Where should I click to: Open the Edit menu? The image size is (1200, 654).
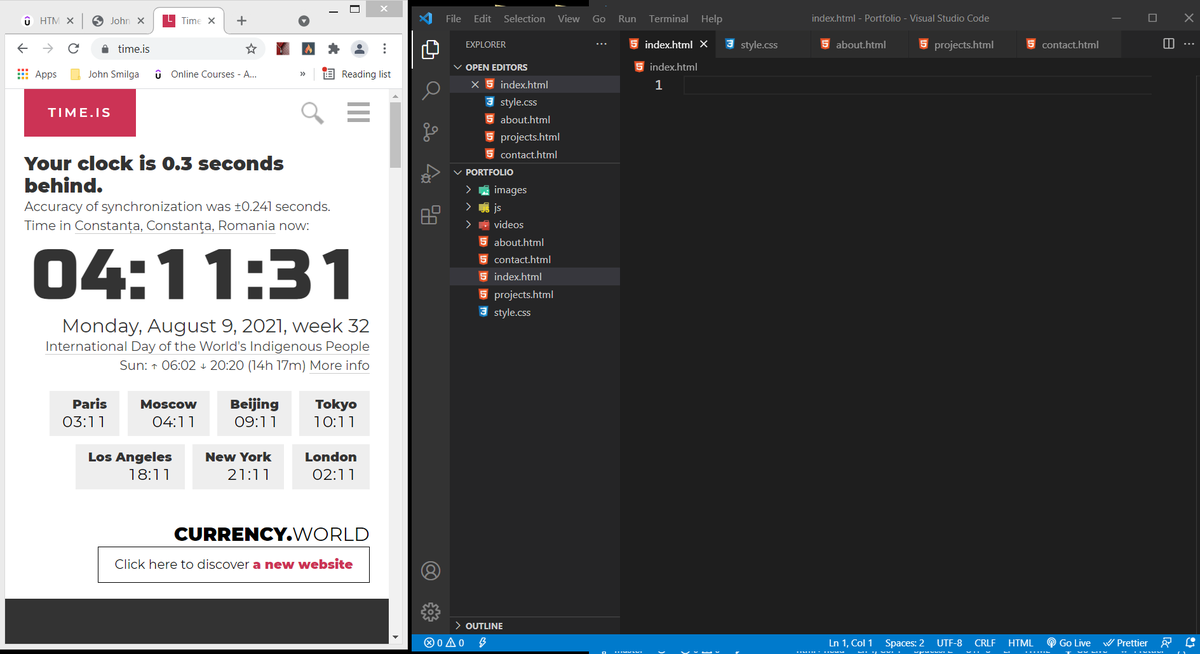point(482,18)
